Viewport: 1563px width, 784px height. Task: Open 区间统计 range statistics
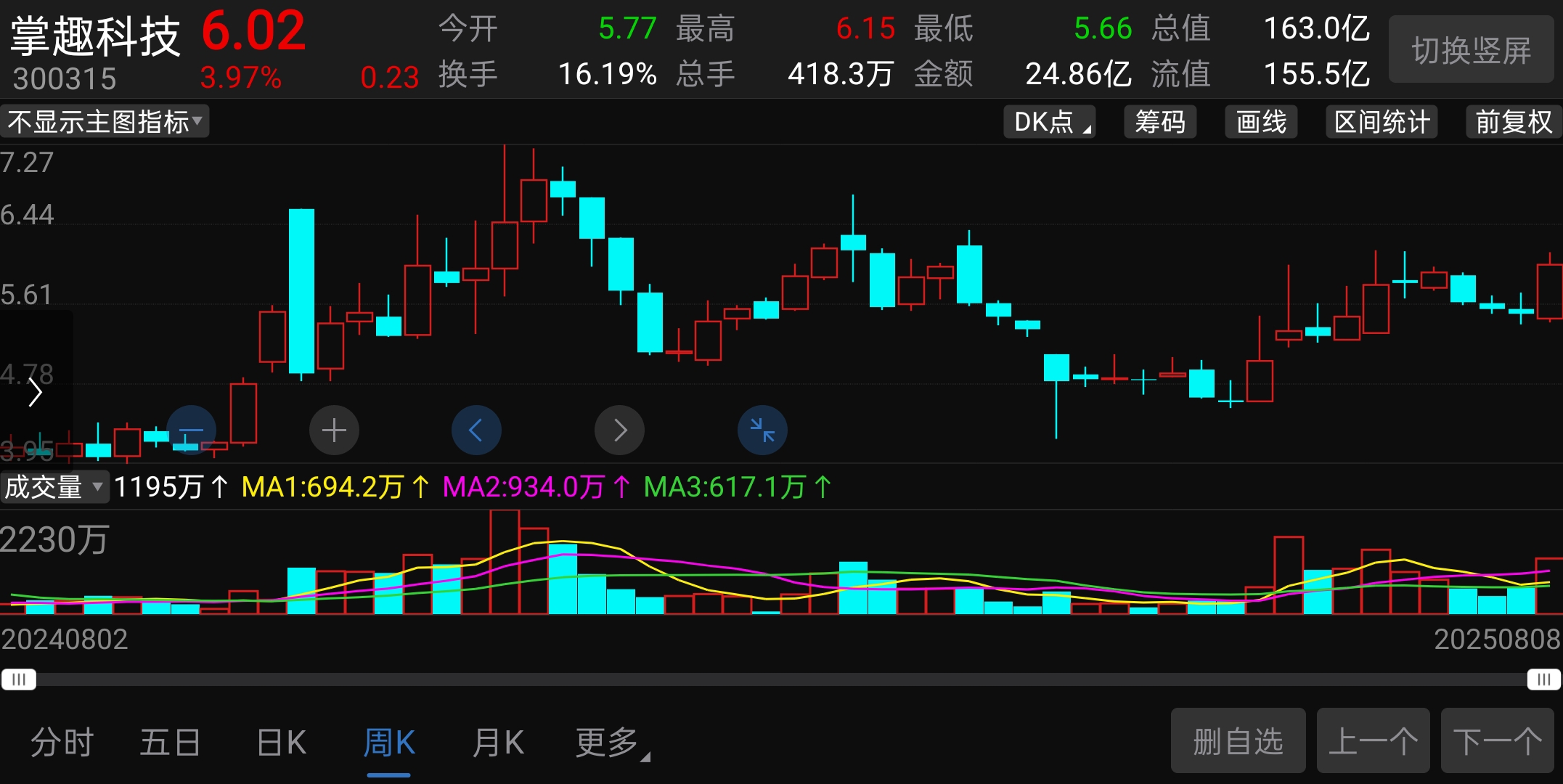point(1382,121)
